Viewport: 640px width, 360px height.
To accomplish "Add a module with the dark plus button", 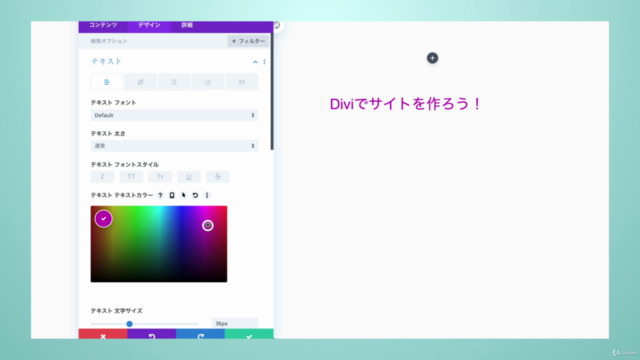I will [x=432, y=58].
